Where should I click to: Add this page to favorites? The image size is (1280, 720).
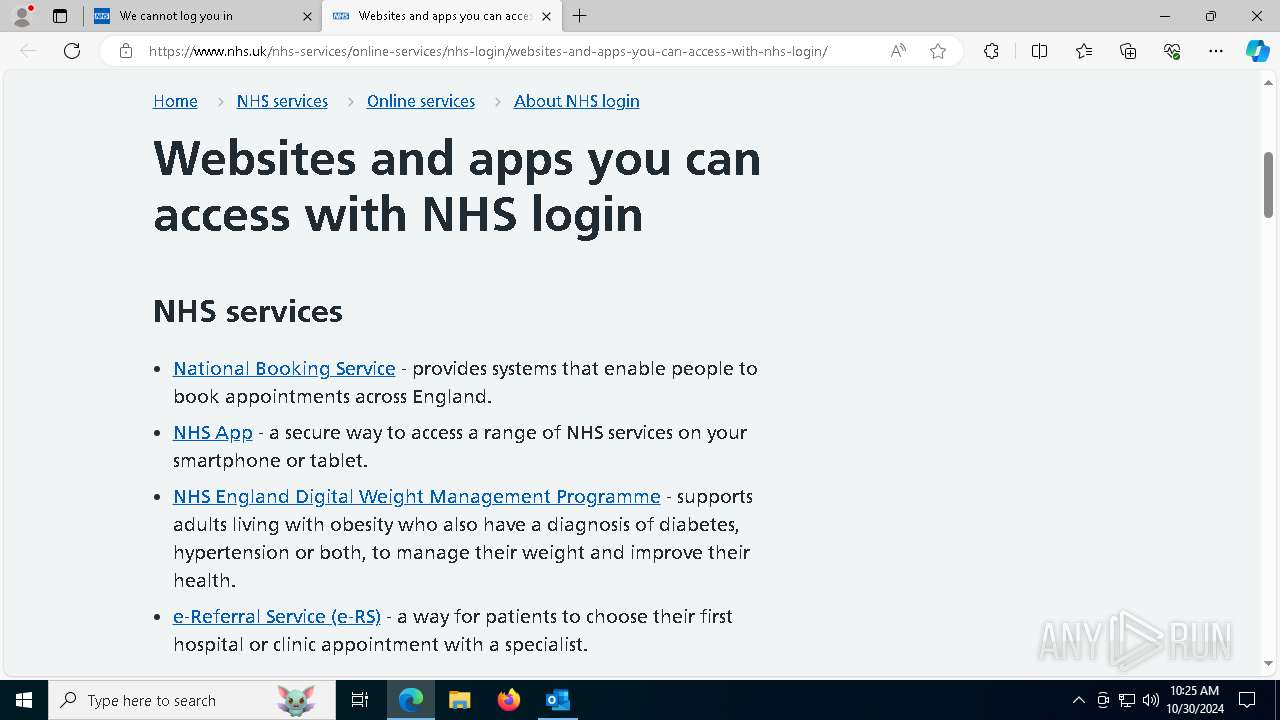pos(938,51)
